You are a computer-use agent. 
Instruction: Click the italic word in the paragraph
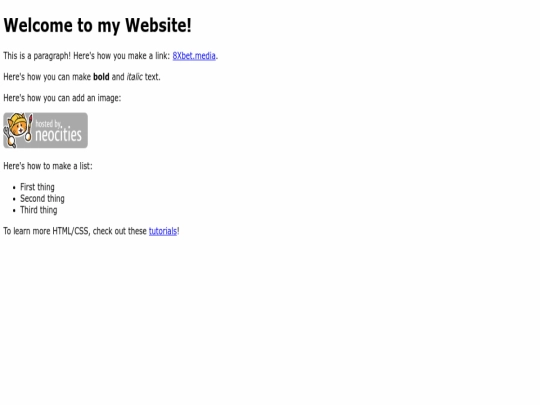click(x=135, y=77)
